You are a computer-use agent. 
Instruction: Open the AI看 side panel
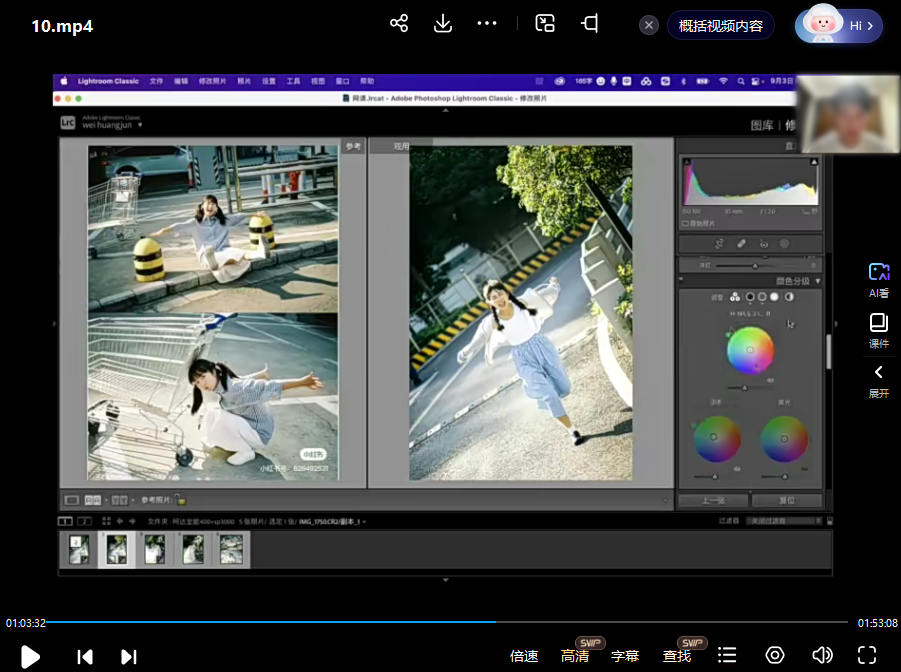878,280
